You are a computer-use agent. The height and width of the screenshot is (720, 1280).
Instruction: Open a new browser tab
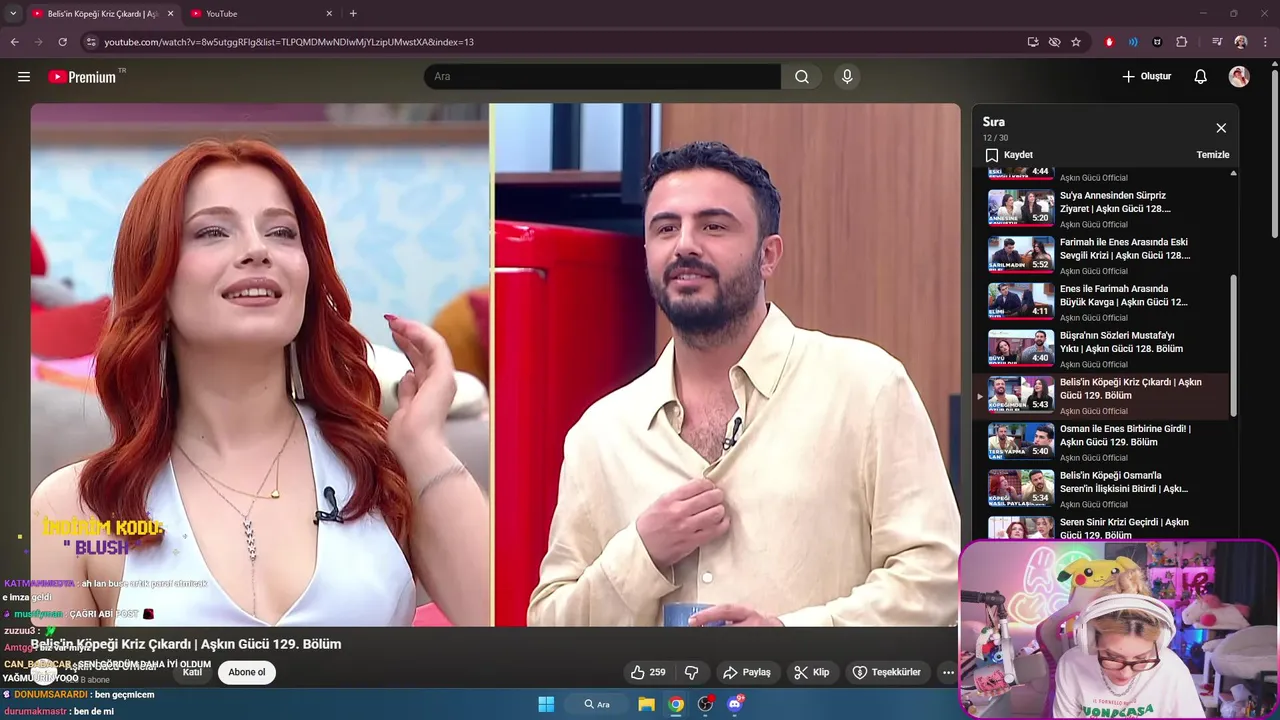tap(353, 14)
